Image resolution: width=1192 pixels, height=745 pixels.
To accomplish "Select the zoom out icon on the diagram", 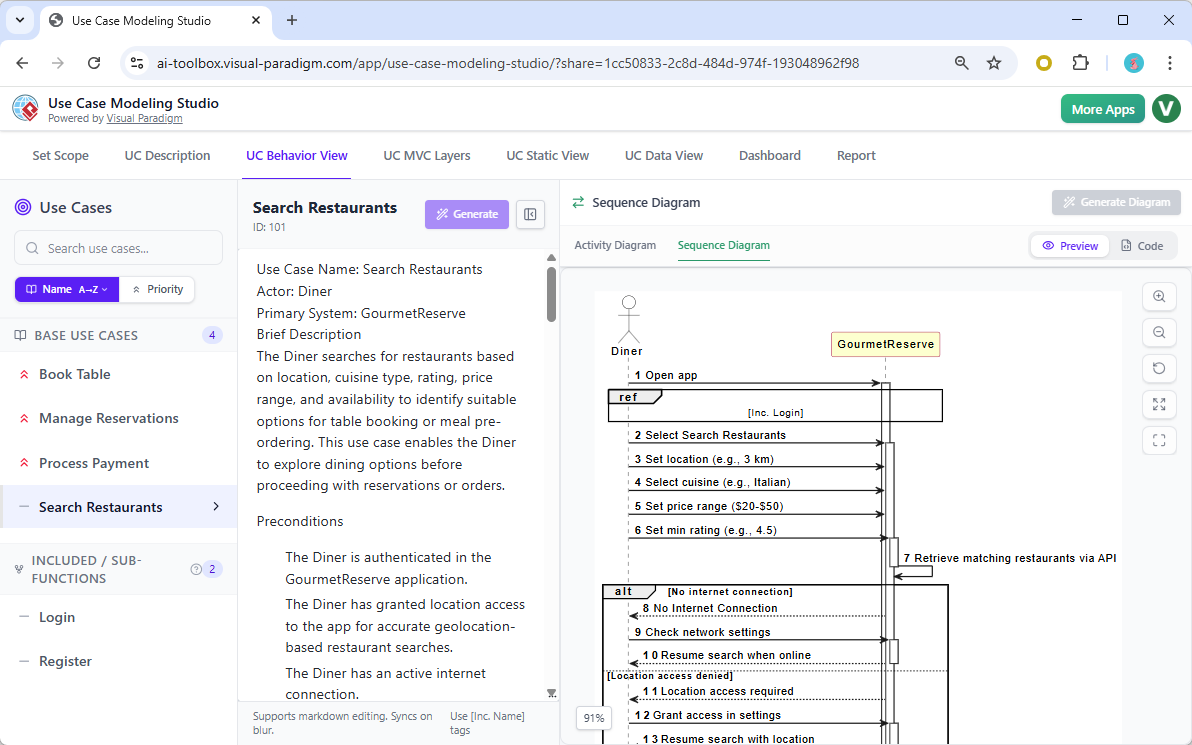I will (1159, 332).
